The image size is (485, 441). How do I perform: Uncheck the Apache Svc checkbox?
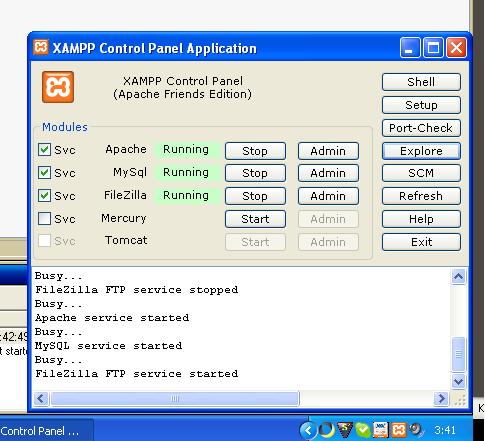coord(44,150)
